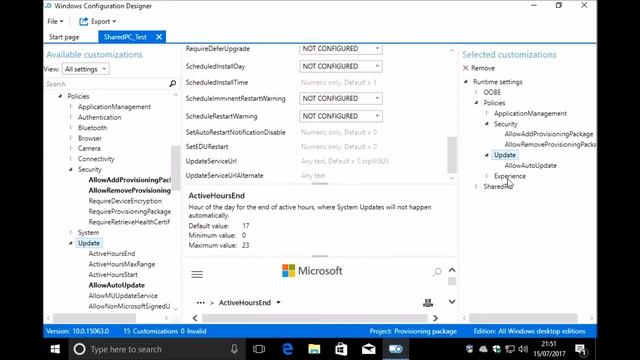Select RequireDeviceEncryption setting

click(125, 201)
